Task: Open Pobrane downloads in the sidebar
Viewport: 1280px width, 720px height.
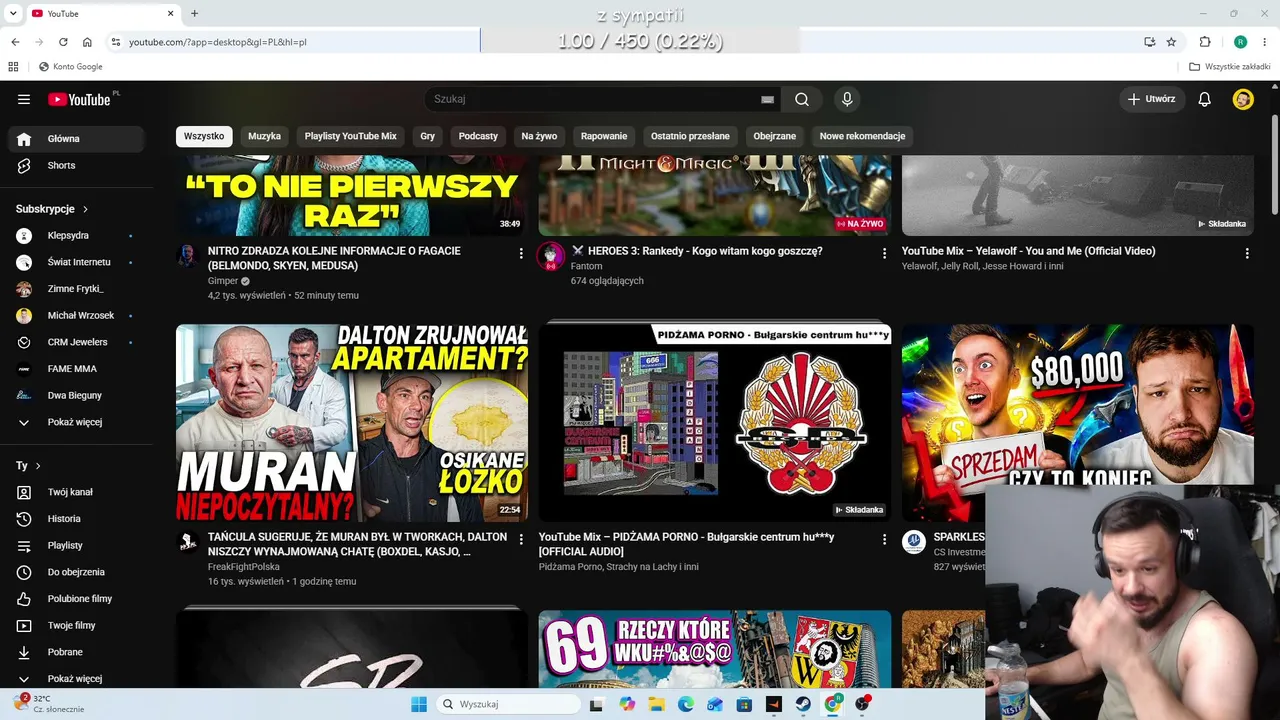Action: 76,652
